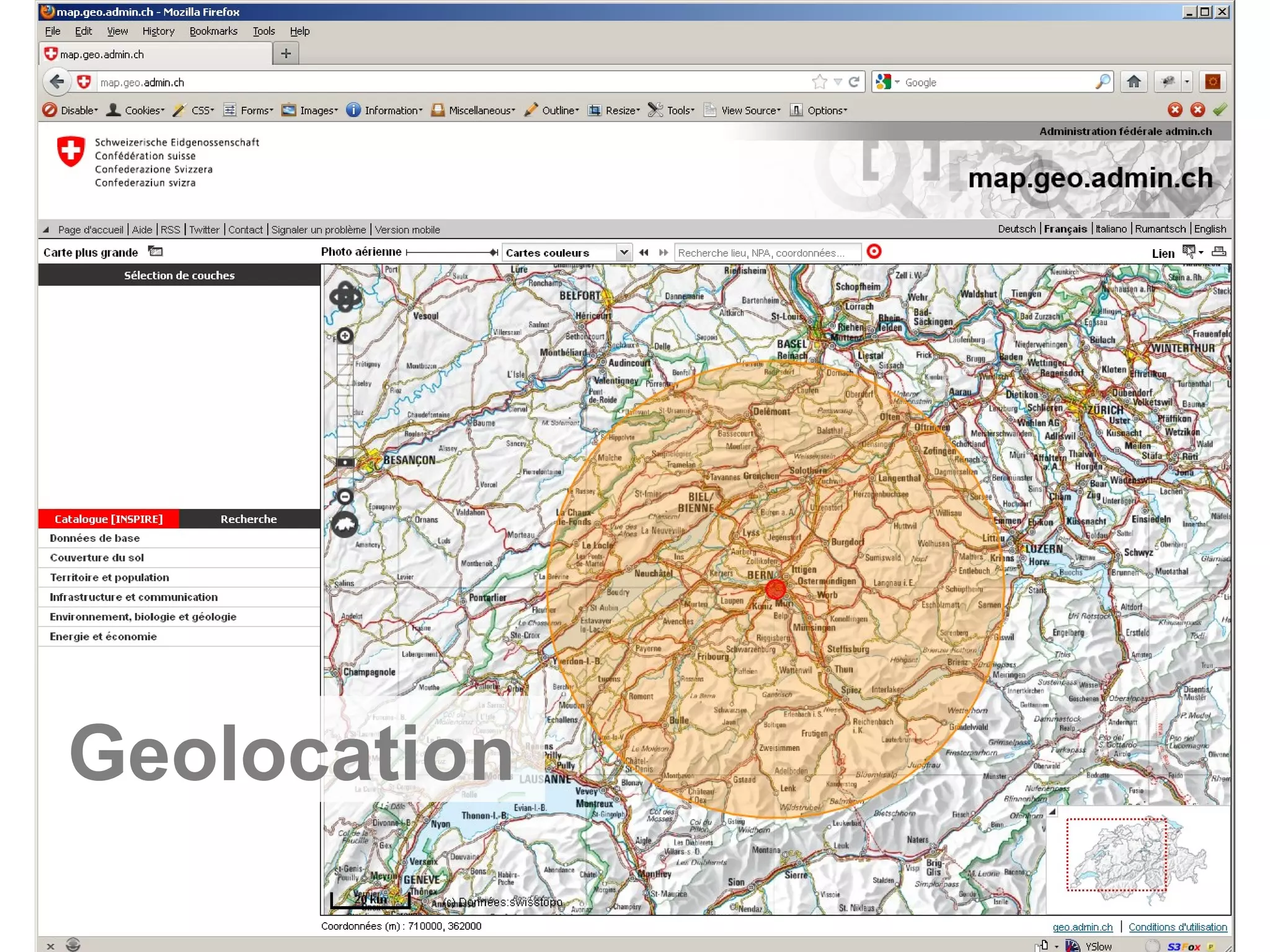The image size is (1270, 952).
Task: Expand Couverture du sol category
Action: (x=179, y=558)
